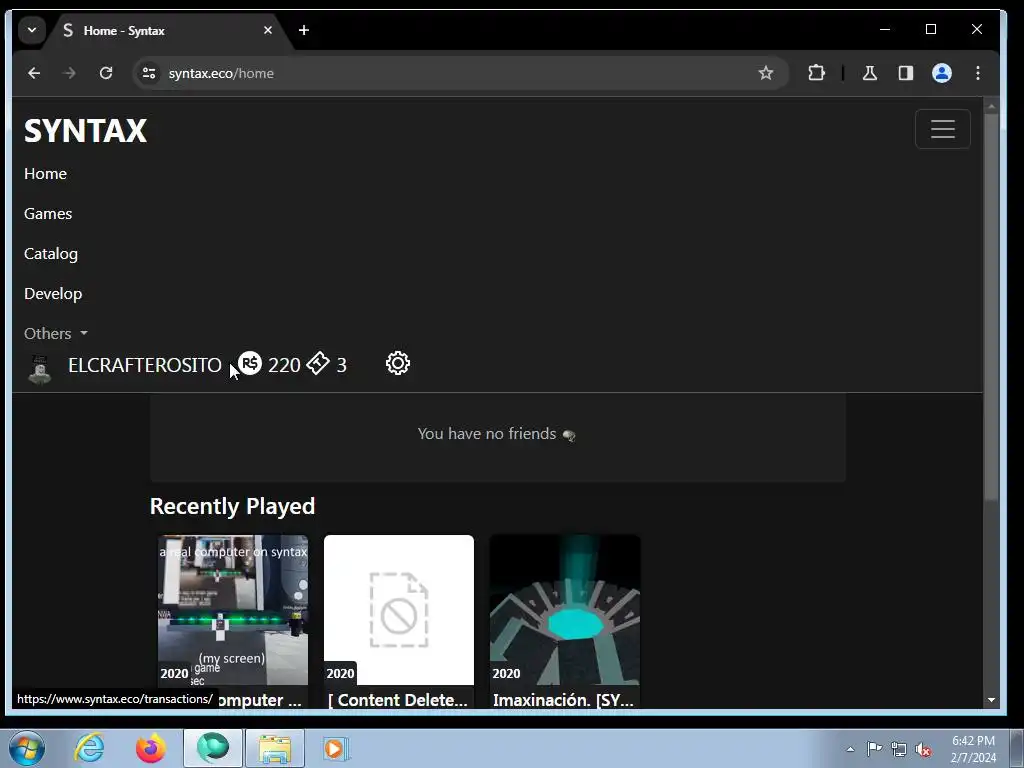Click the scrollbar down arrow
Viewport: 1024px width, 768px height.
(991, 699)
